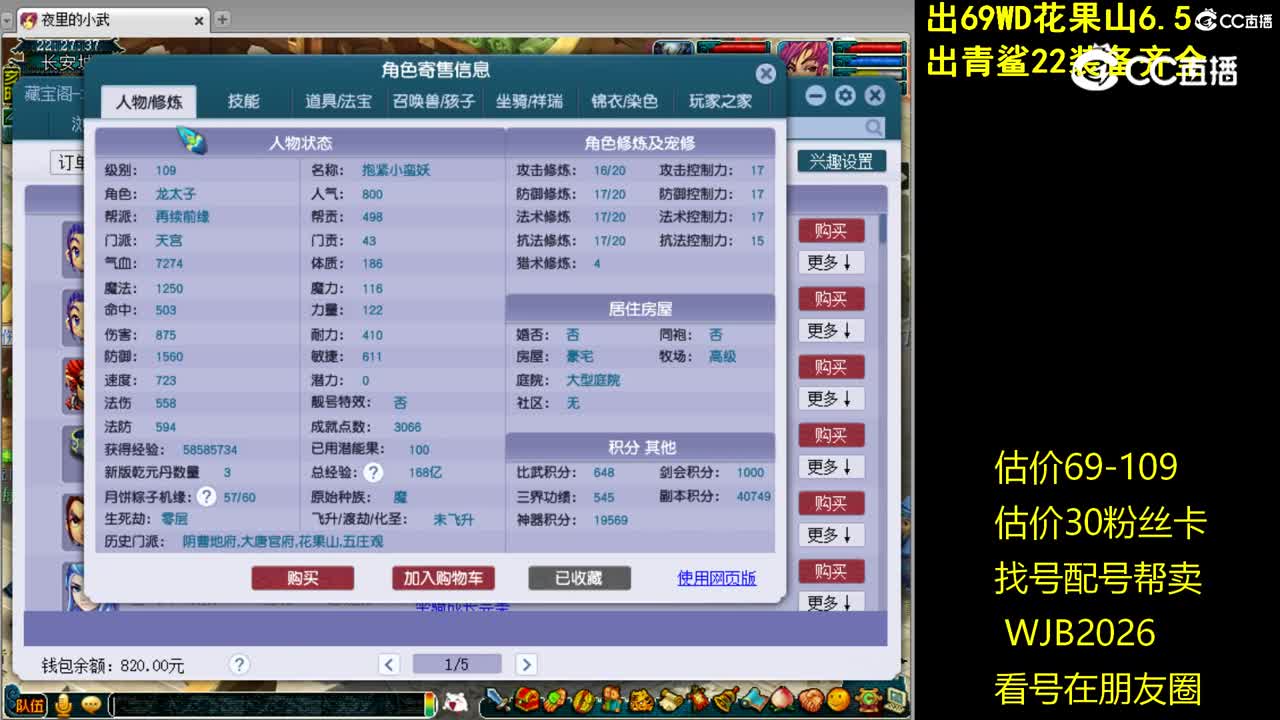
Task: Click the question mark beside 总经验
Action: click(x=372, y=474)
